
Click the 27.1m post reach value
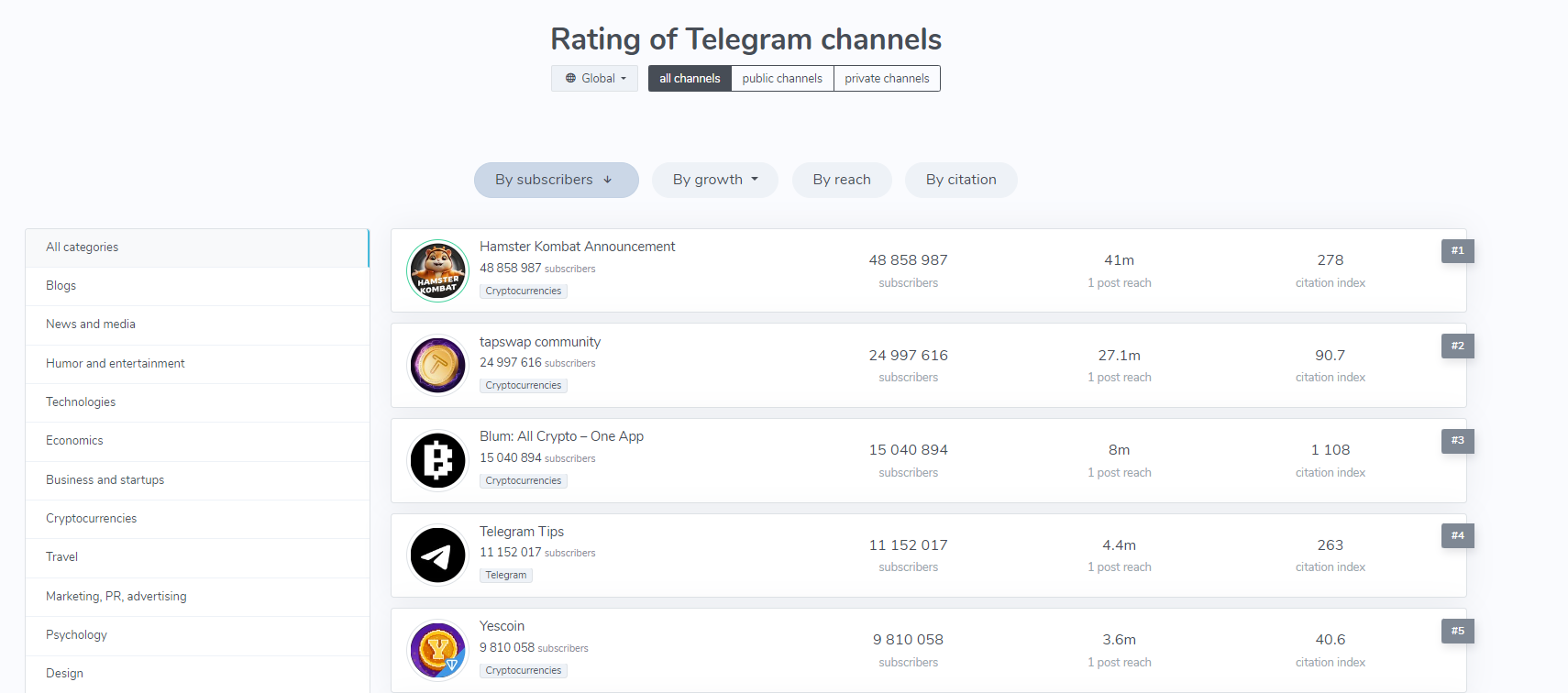click(1120, 356)
